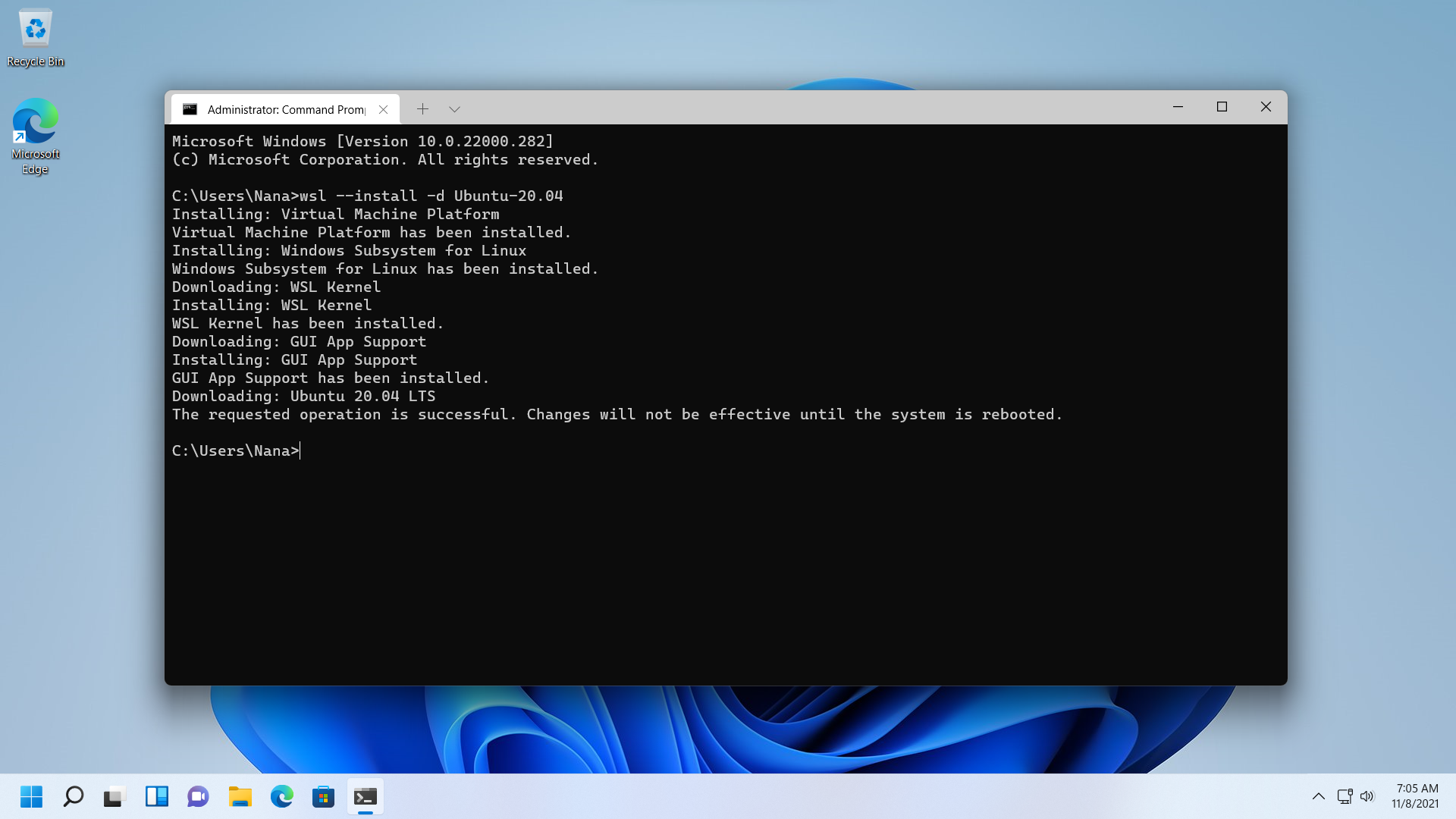This screenshot has height=819, width=1456.
Task: Open taskbar Search
Action: tap(73, 796)
